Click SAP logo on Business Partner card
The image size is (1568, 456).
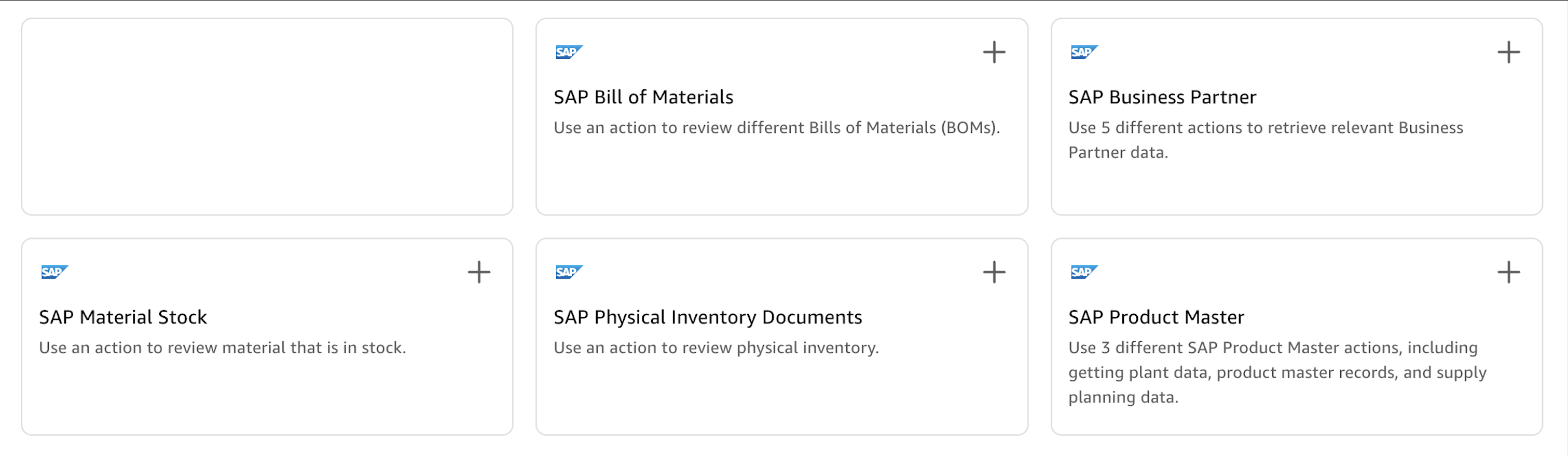pos(1083,52)
